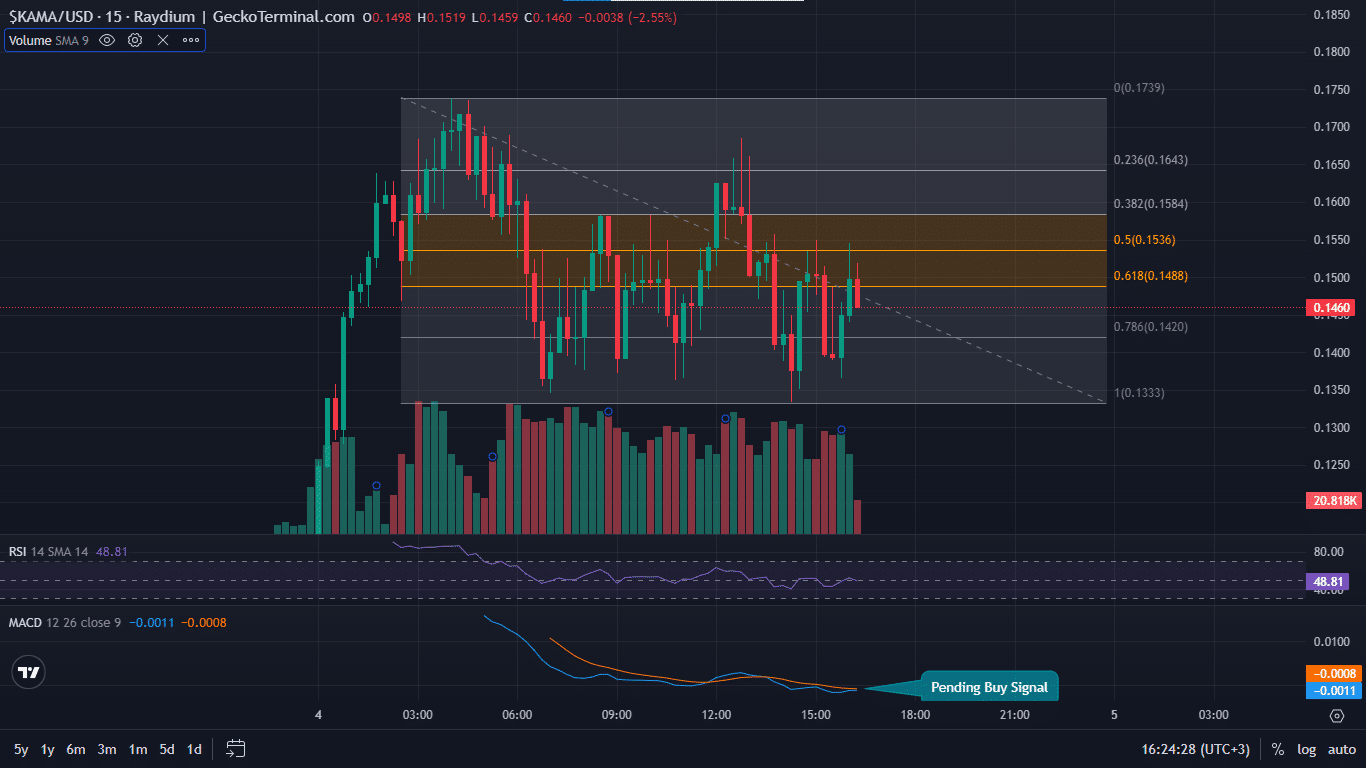This screenshot has width=1366, height=768.
Task: Open go-to-date calendar icon
Action: pos(236,748)
